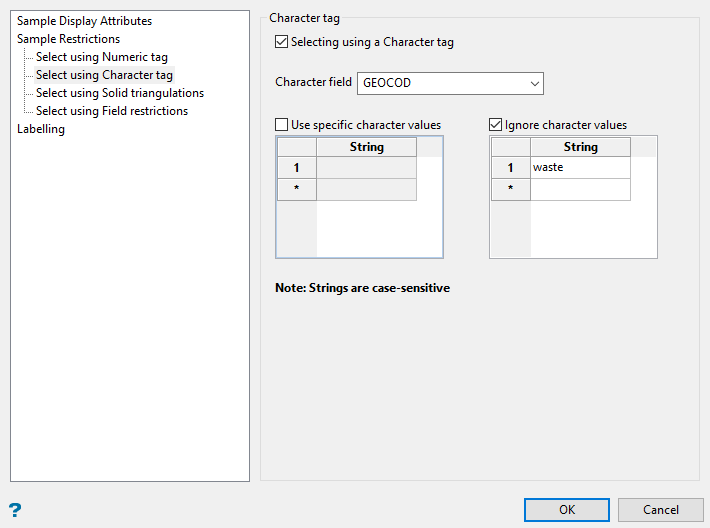710x528 pixels.
Task: Click first String cell in specific values table
Action: [x=366, y=168]
